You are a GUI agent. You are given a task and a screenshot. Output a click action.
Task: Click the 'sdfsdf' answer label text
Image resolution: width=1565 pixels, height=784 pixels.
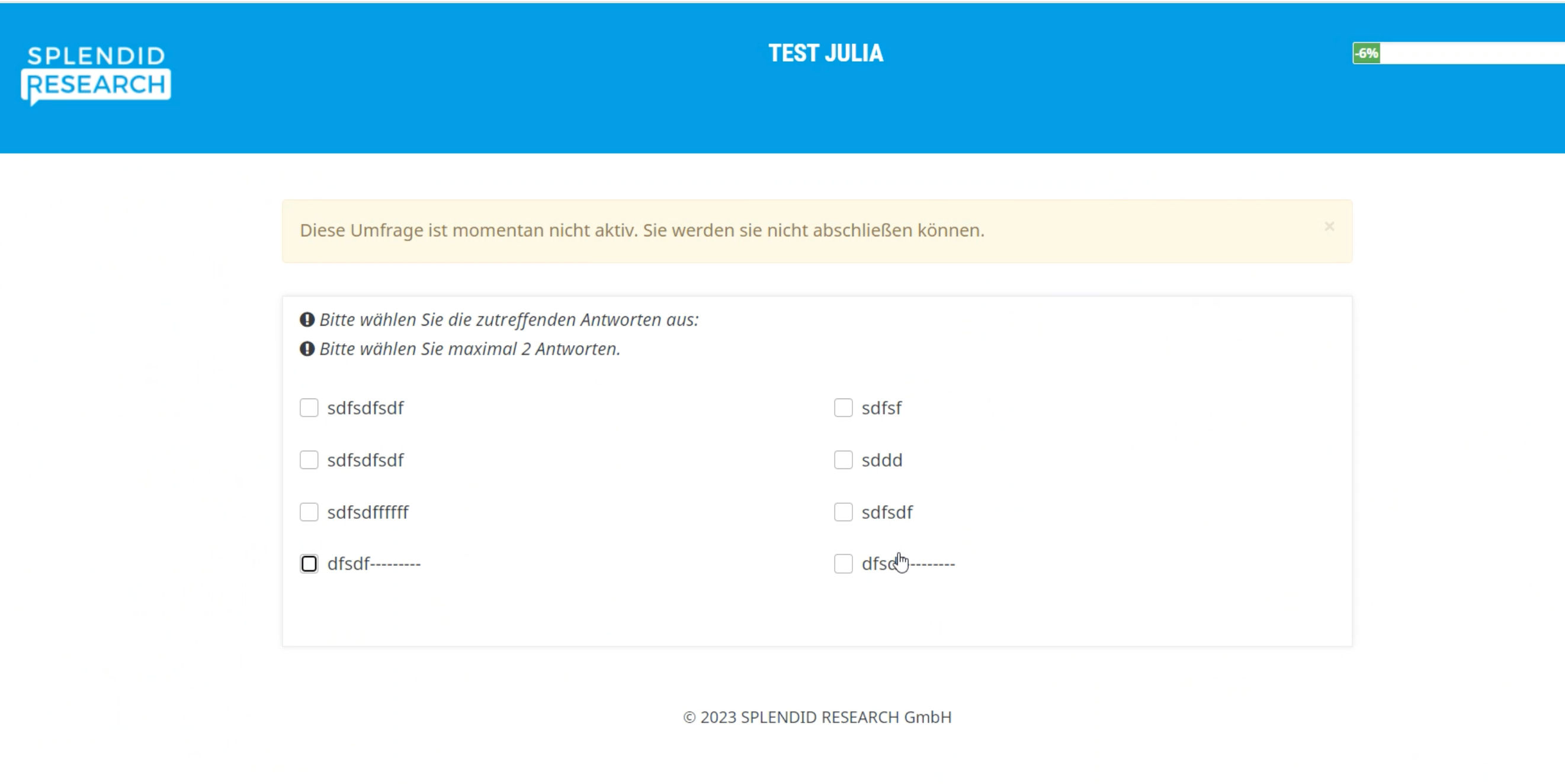tap(887, 512)
